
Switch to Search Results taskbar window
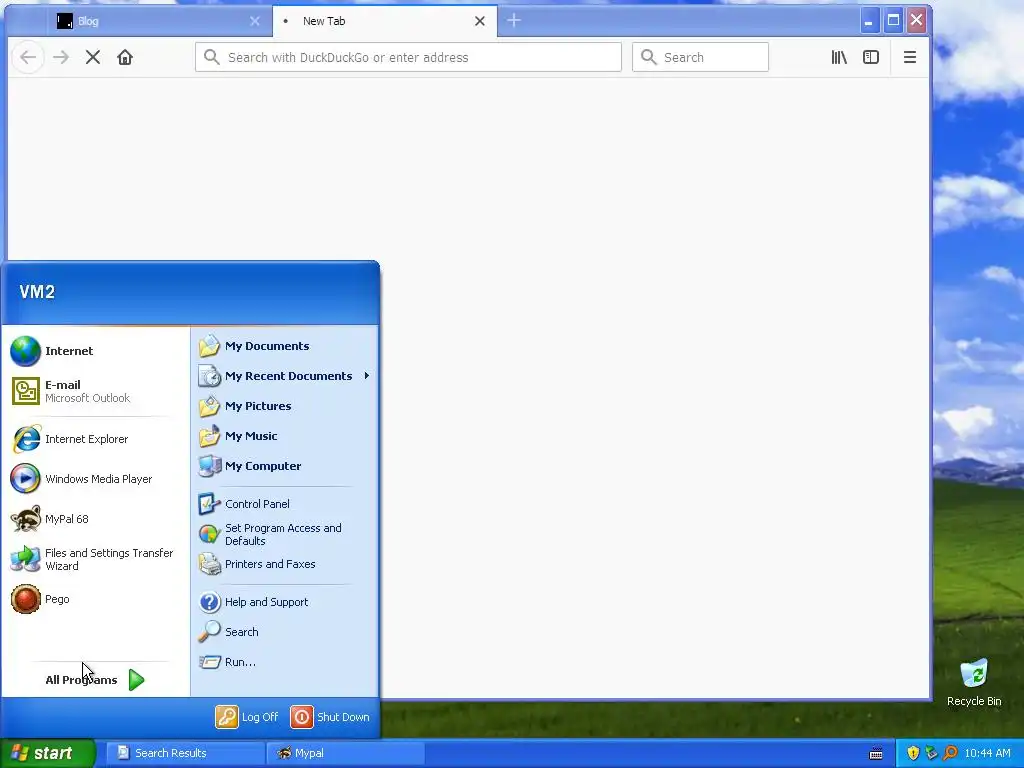click(x=185, y=753)
